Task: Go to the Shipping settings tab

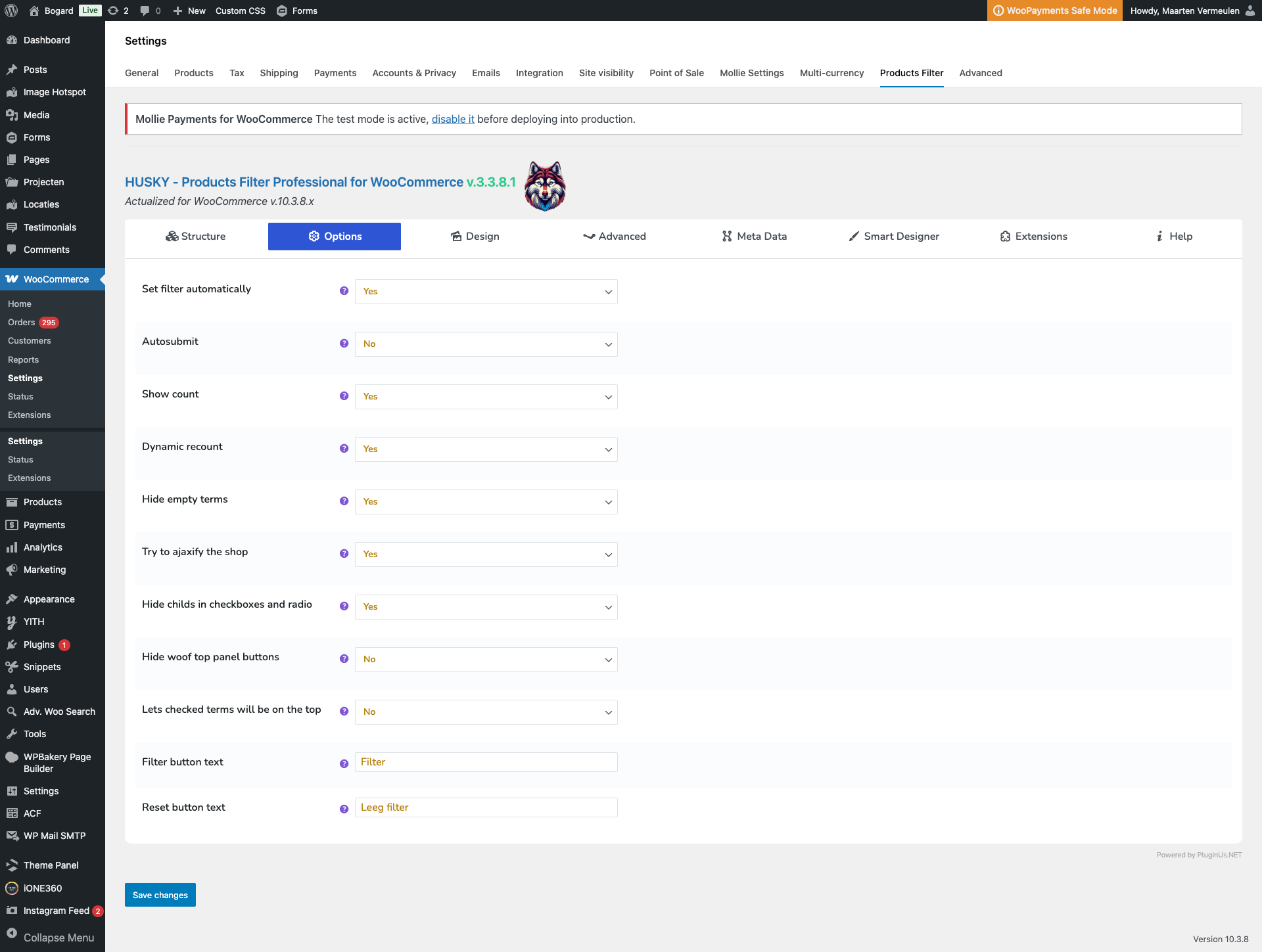Action: pyautogui.click(x=279, y=73)
